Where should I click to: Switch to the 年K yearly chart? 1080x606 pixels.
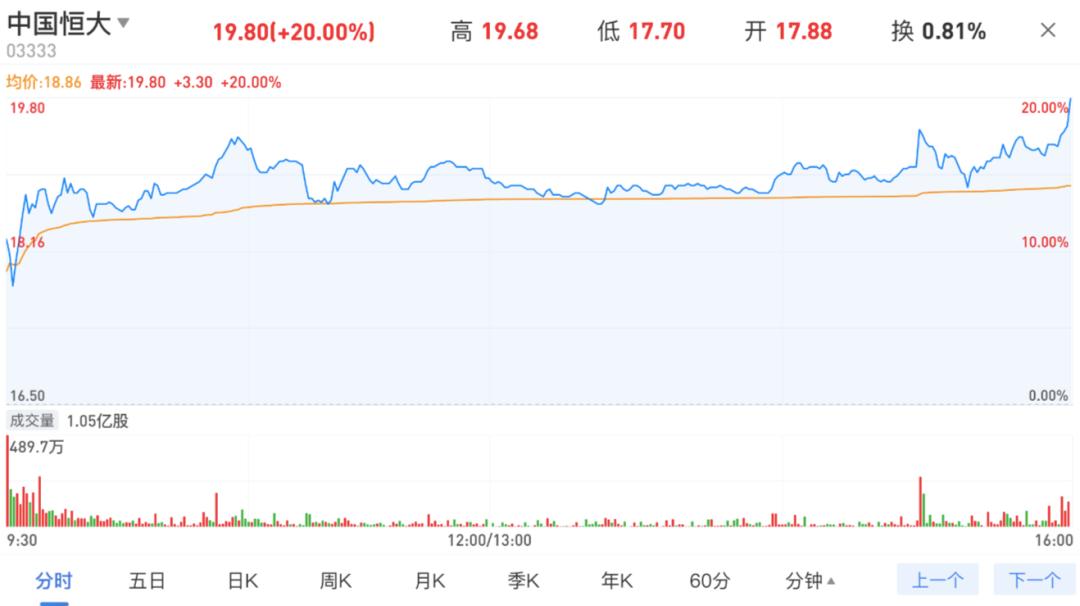616,581
